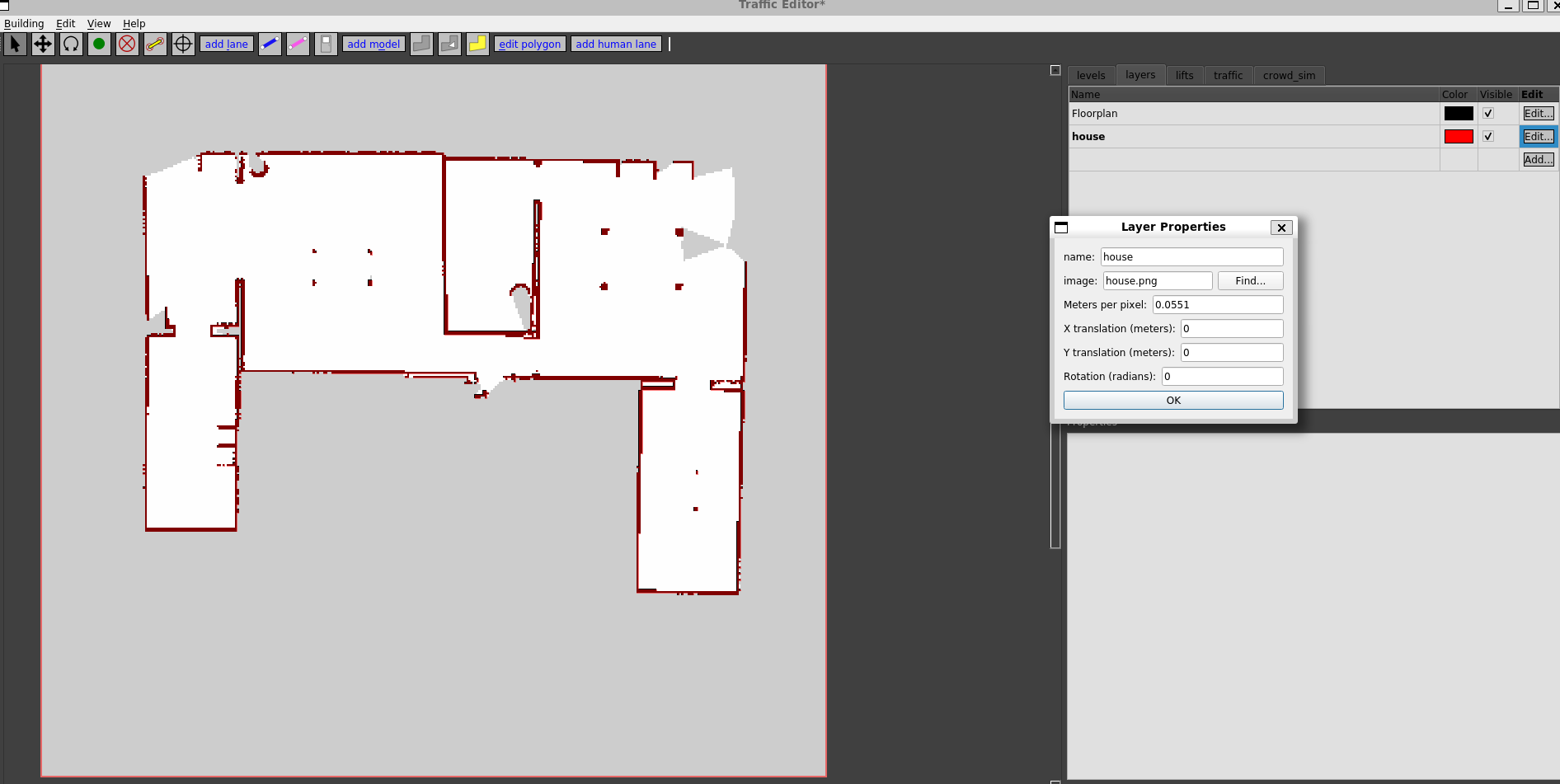Click the red house layer color swatch
Screen dimensions: 1560x784
pos(1459,137)
